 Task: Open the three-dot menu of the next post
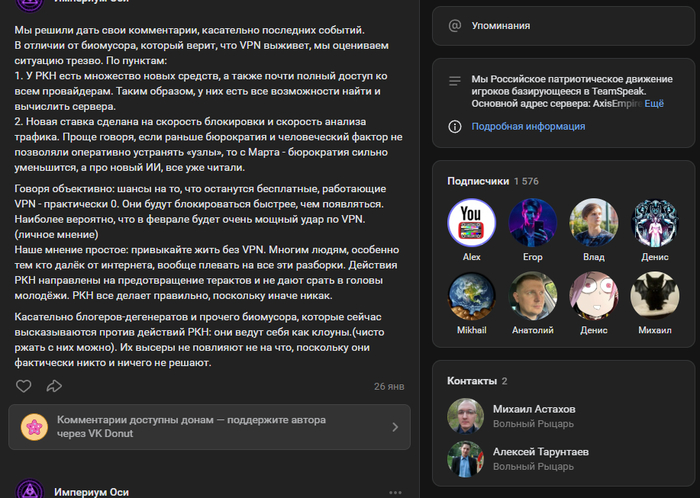coord(395,492)
